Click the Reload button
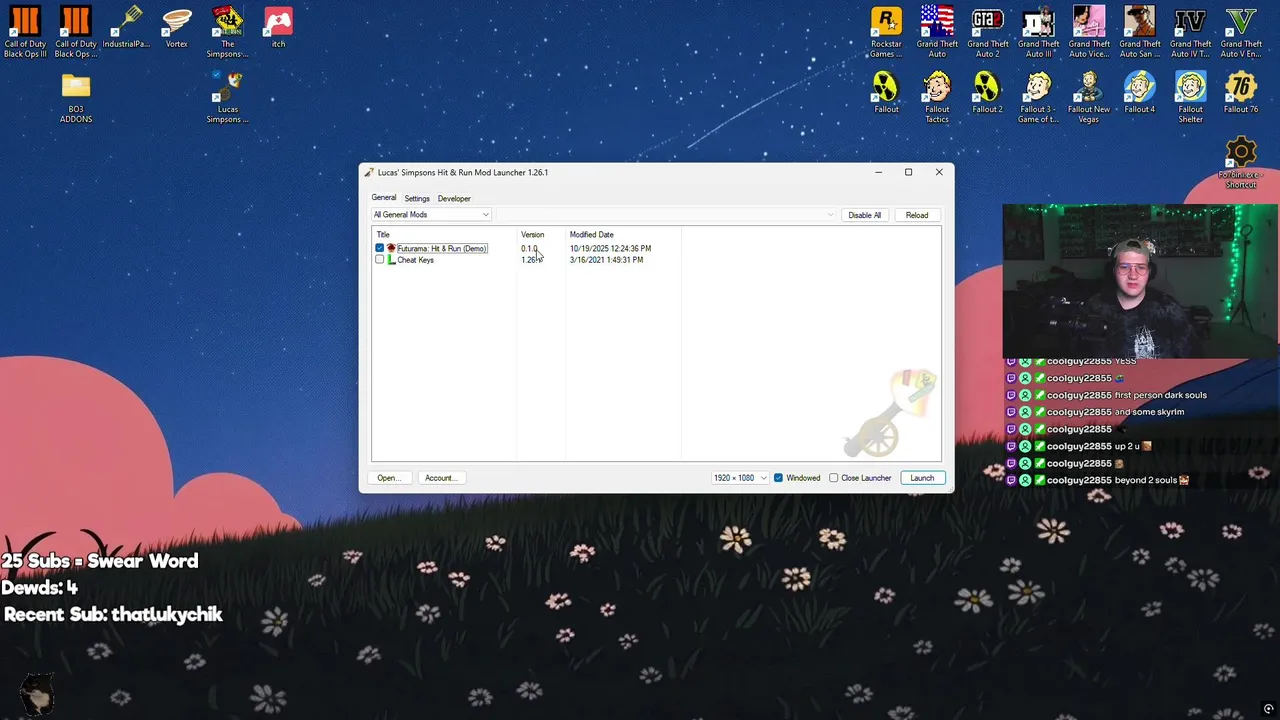Screen dimensions: 1280x720 click(x=917, y=215)
